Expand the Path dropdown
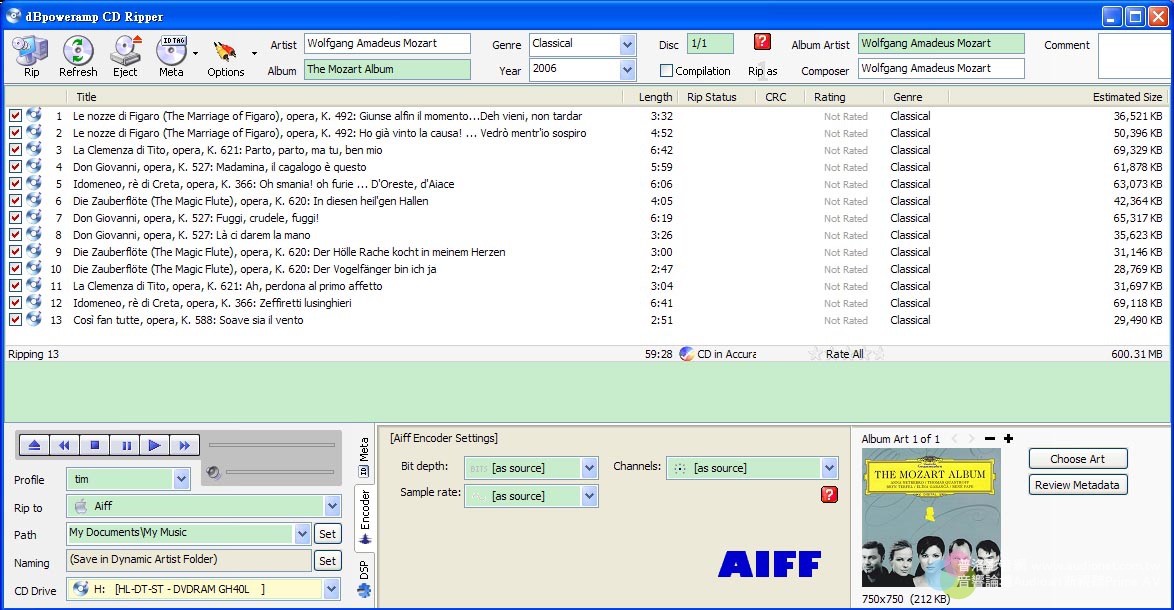This screenshot has width=1174, height=610. (302, 534)
